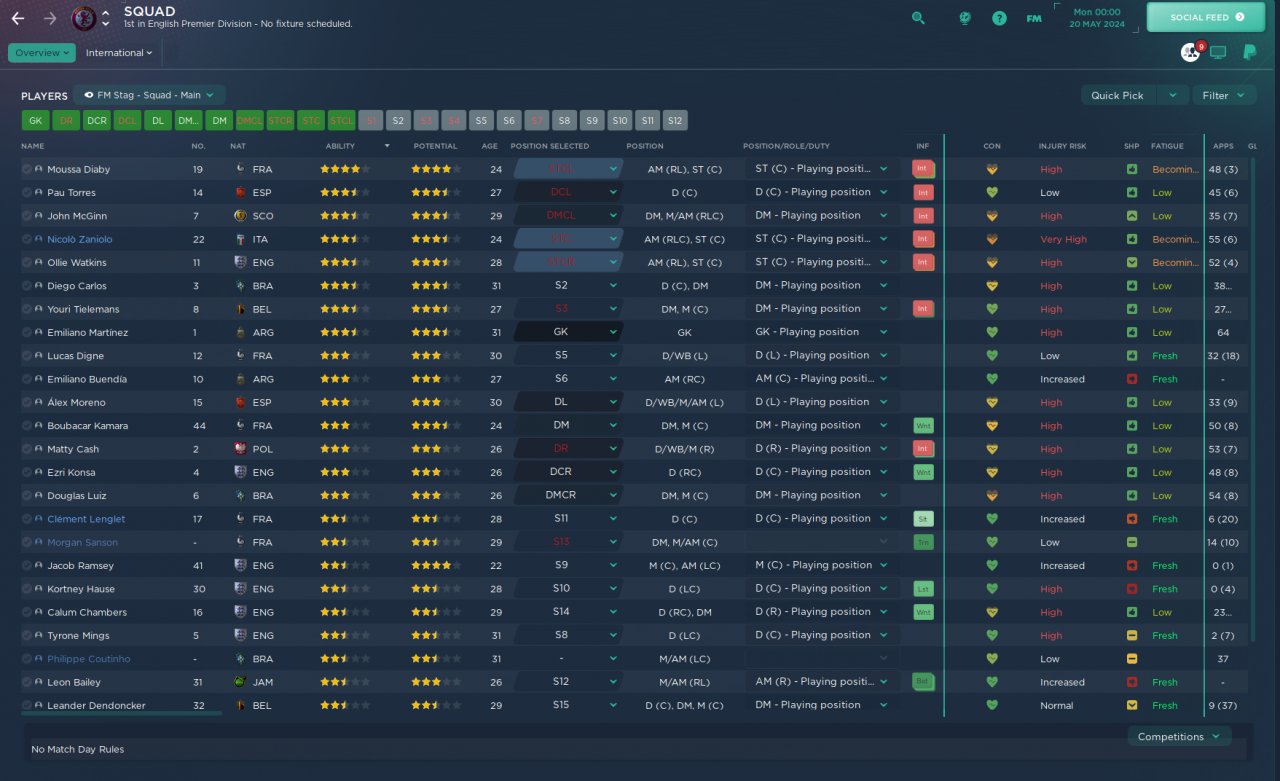
Task: Open Nicolò Zaniolo's player profile link
Action: point(80,239)
